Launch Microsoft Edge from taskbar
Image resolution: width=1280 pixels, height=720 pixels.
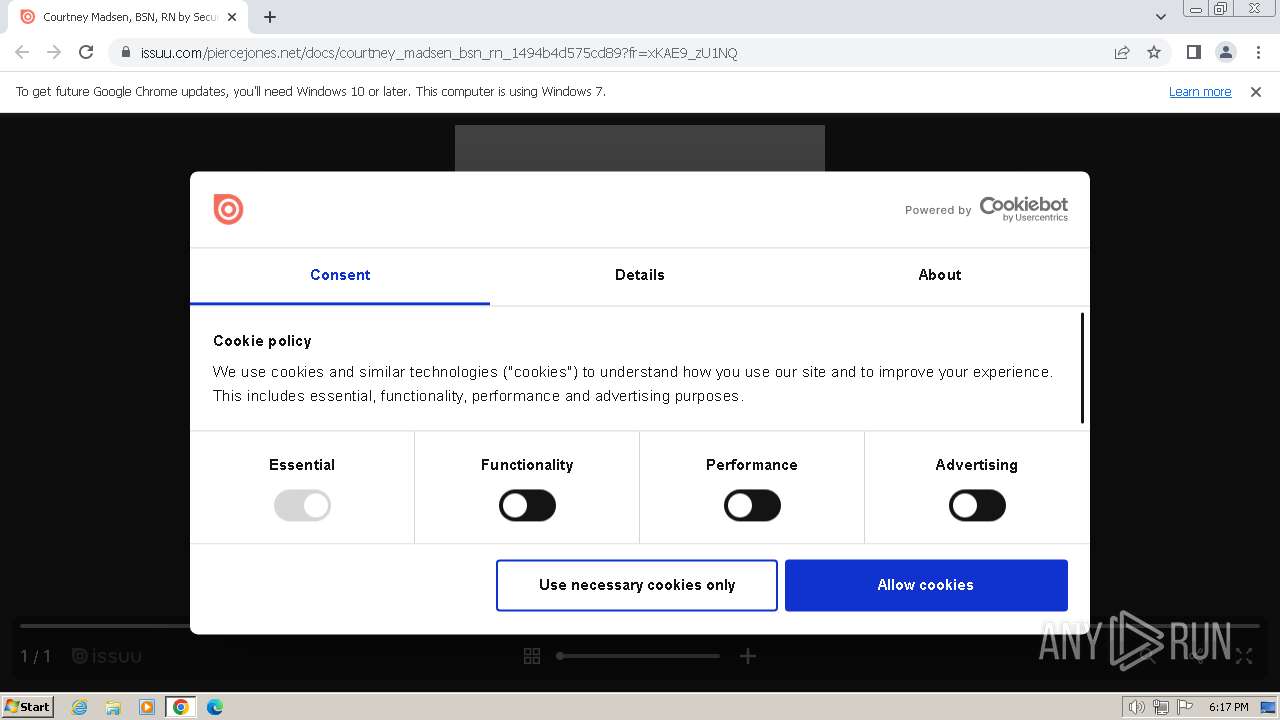[215, 707]
